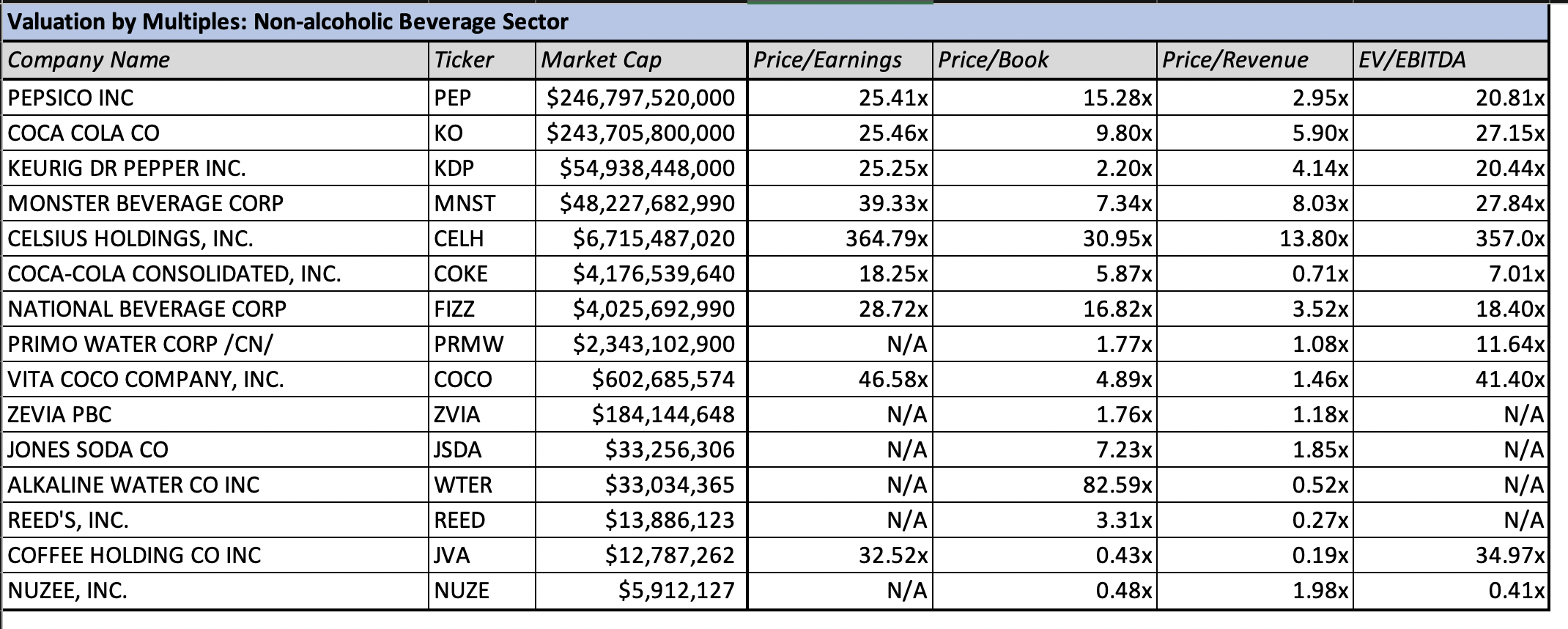Click the KO ticker cell
This screenshot has width=1568, height=629.
481,133
